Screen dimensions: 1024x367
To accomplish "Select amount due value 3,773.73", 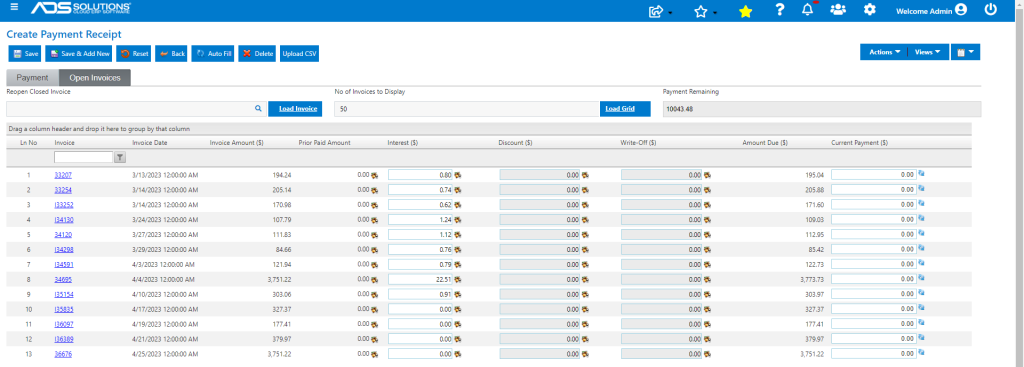I will coord(812,279).
